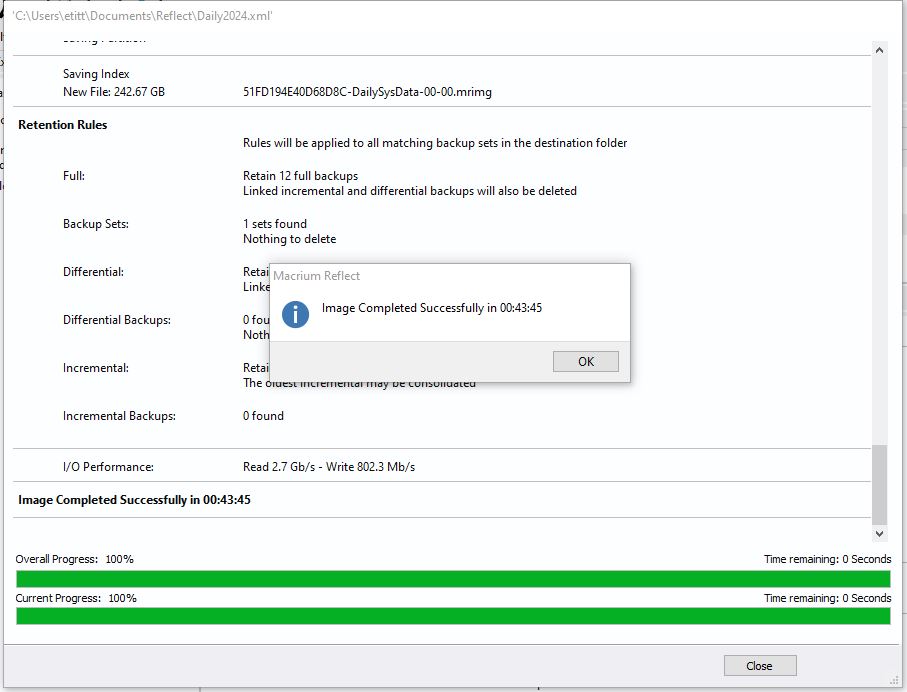Click the Retention Rules section heading
This screenshot has height=692, width=907.
point(63,125)
